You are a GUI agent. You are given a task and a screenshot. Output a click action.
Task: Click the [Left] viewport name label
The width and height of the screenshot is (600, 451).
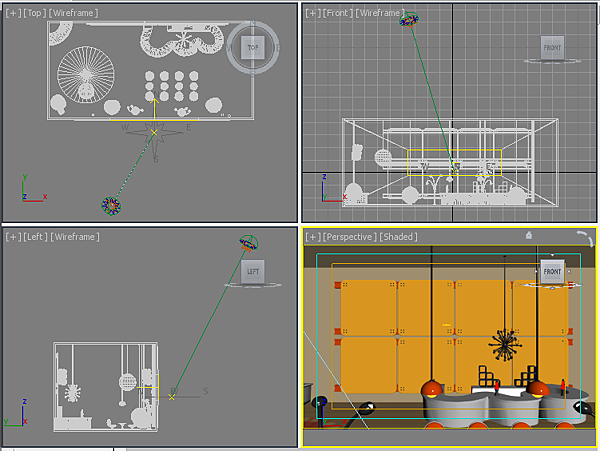tap(35, 237)
